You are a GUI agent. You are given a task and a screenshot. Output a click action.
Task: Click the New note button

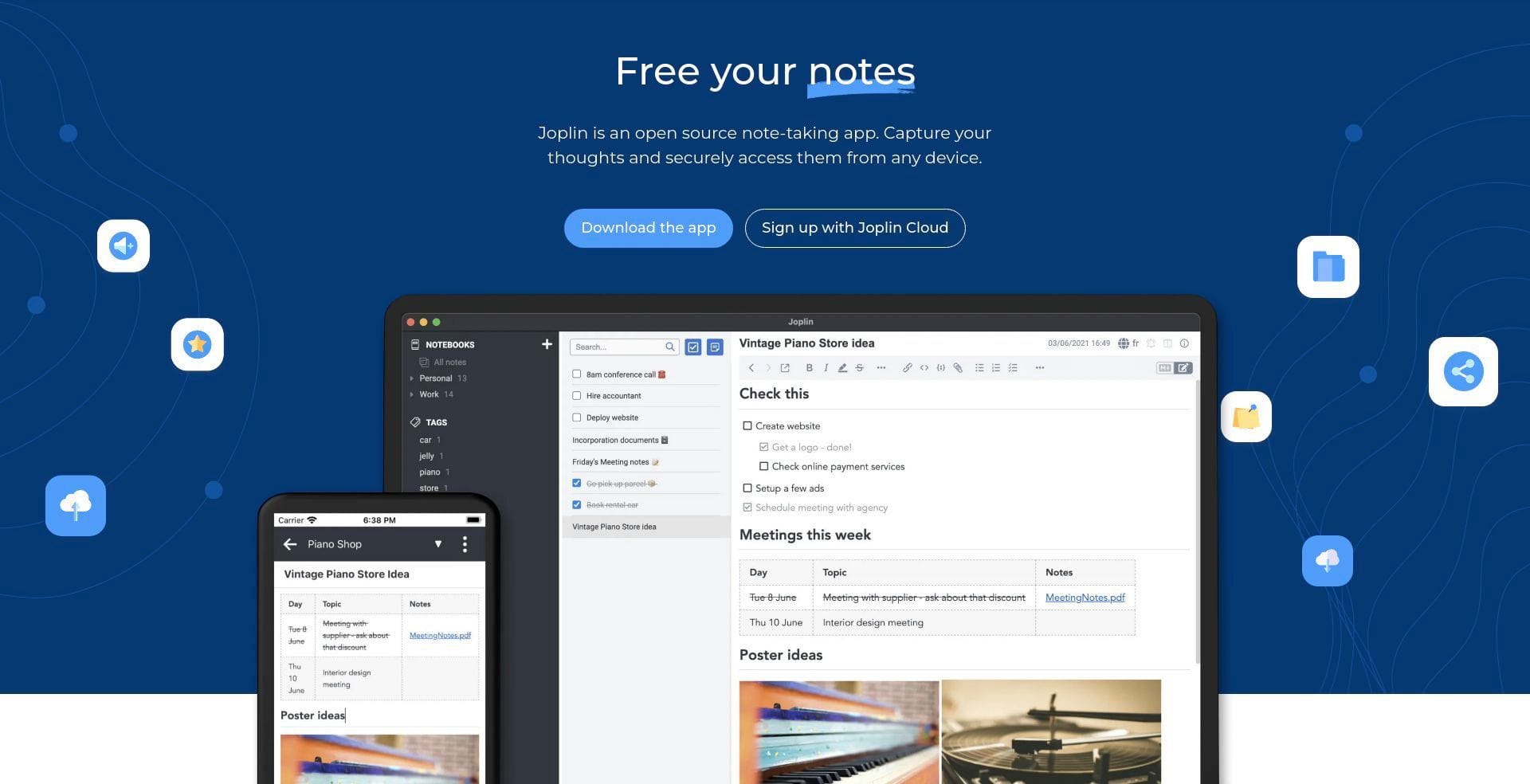pos(715,347)
